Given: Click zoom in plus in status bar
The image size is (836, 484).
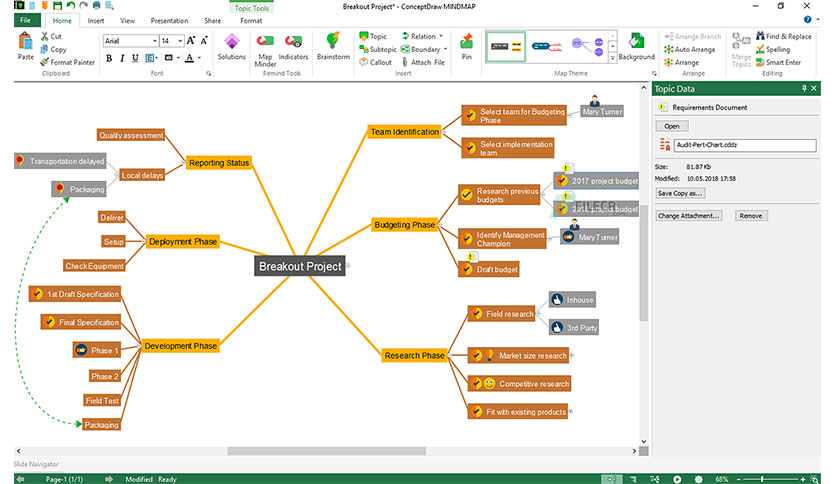Looking at the screenshot, I should [802, 479].
